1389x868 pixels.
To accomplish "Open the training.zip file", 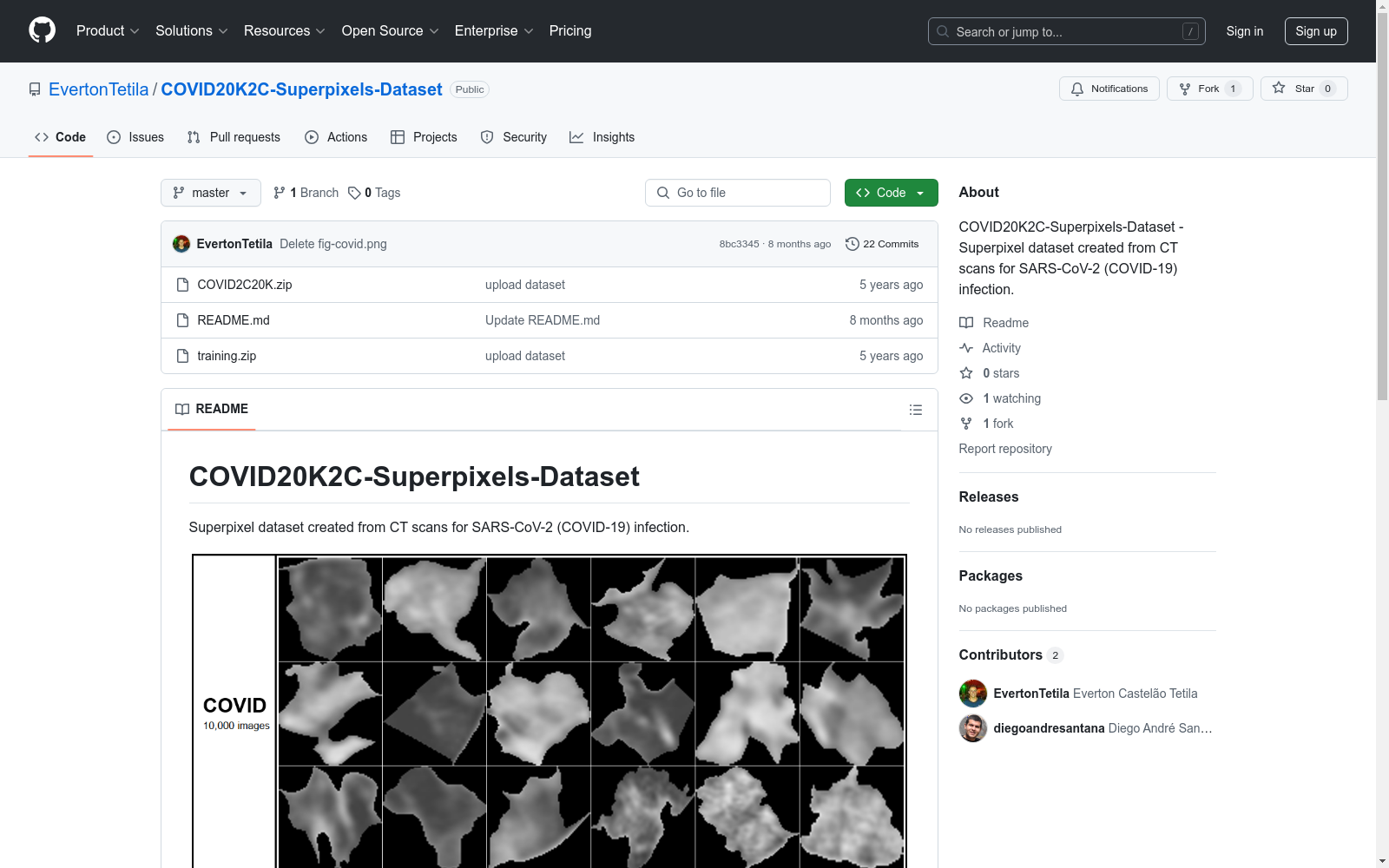I will click(x=227, y=356).
